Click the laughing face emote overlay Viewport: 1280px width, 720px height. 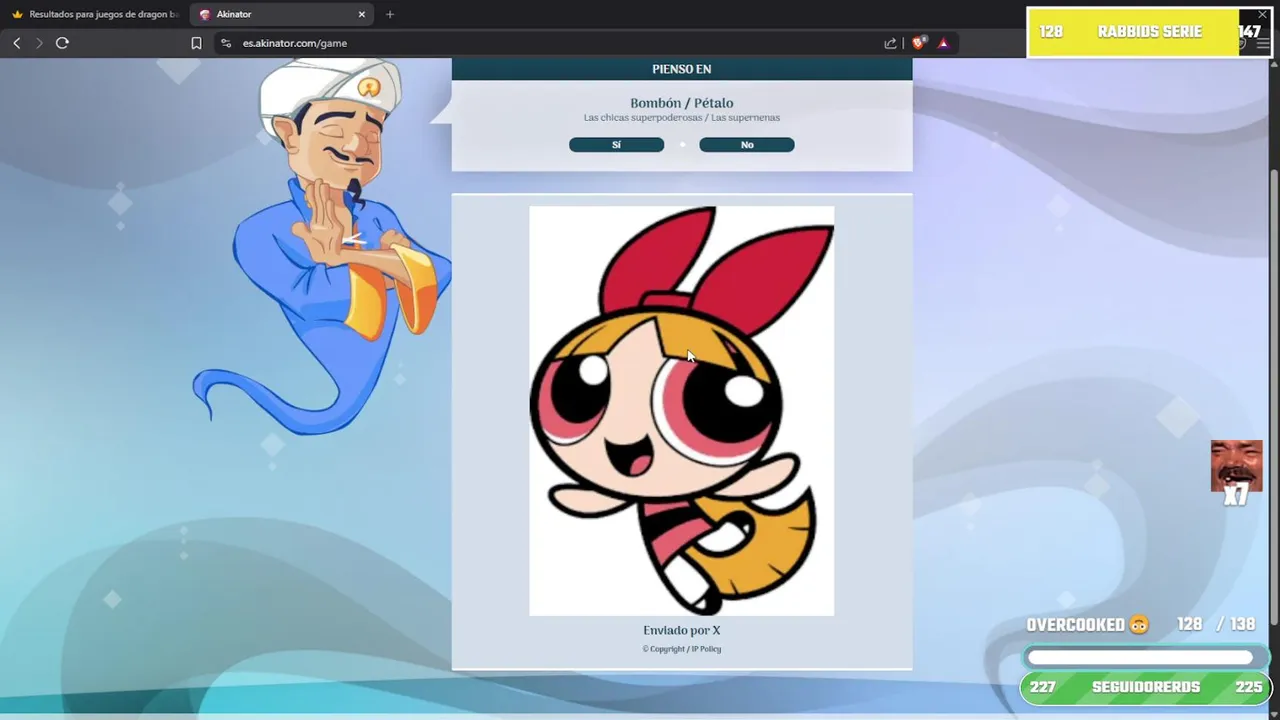1236,466
